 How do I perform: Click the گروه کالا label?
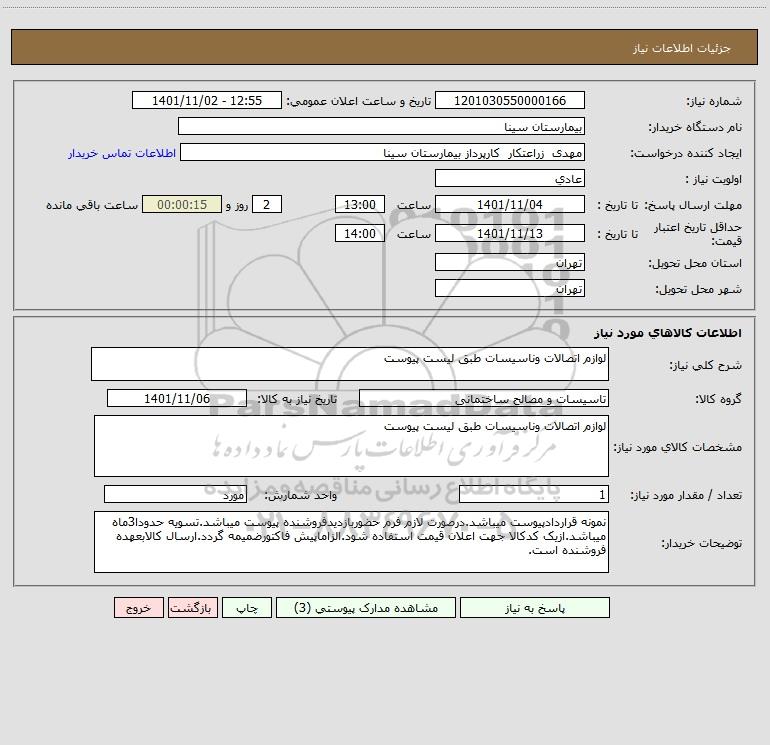(718, 399)
